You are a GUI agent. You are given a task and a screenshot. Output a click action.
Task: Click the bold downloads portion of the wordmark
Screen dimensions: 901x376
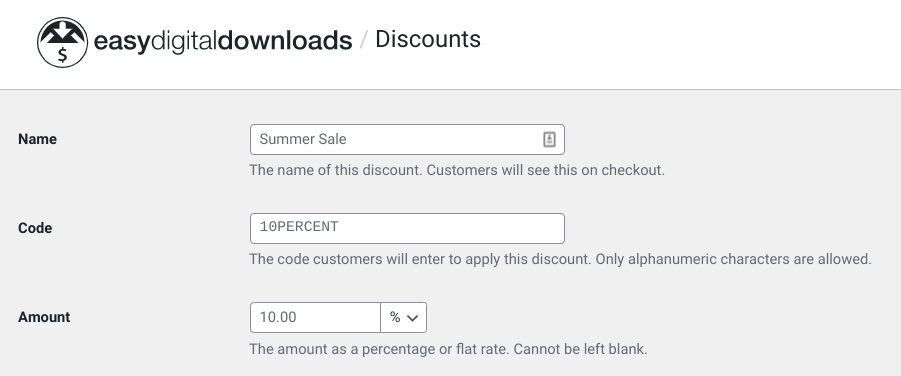tap(285, 41)
